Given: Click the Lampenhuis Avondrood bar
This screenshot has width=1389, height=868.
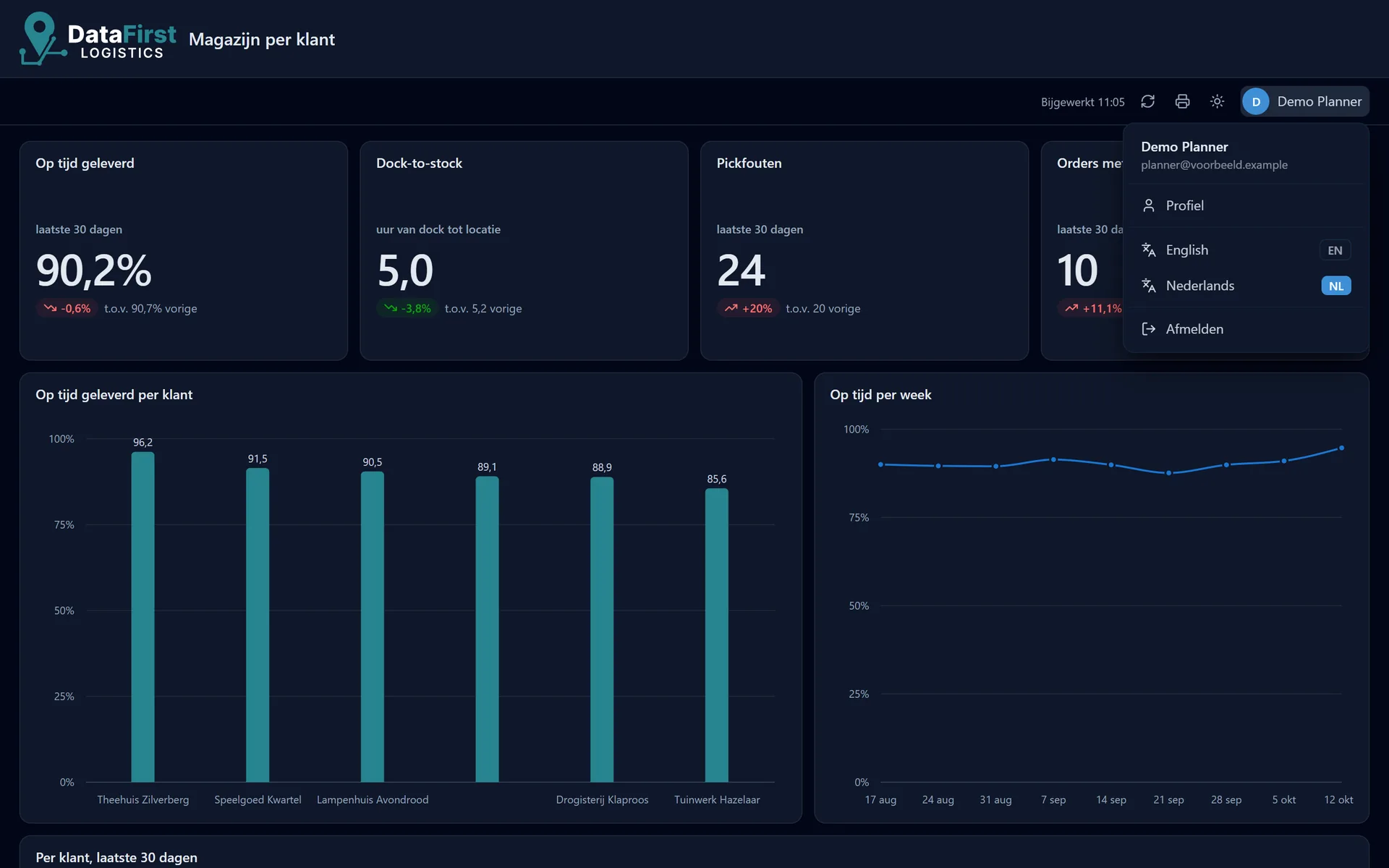Looking at the screenshot, I should (x=373, y=626).
